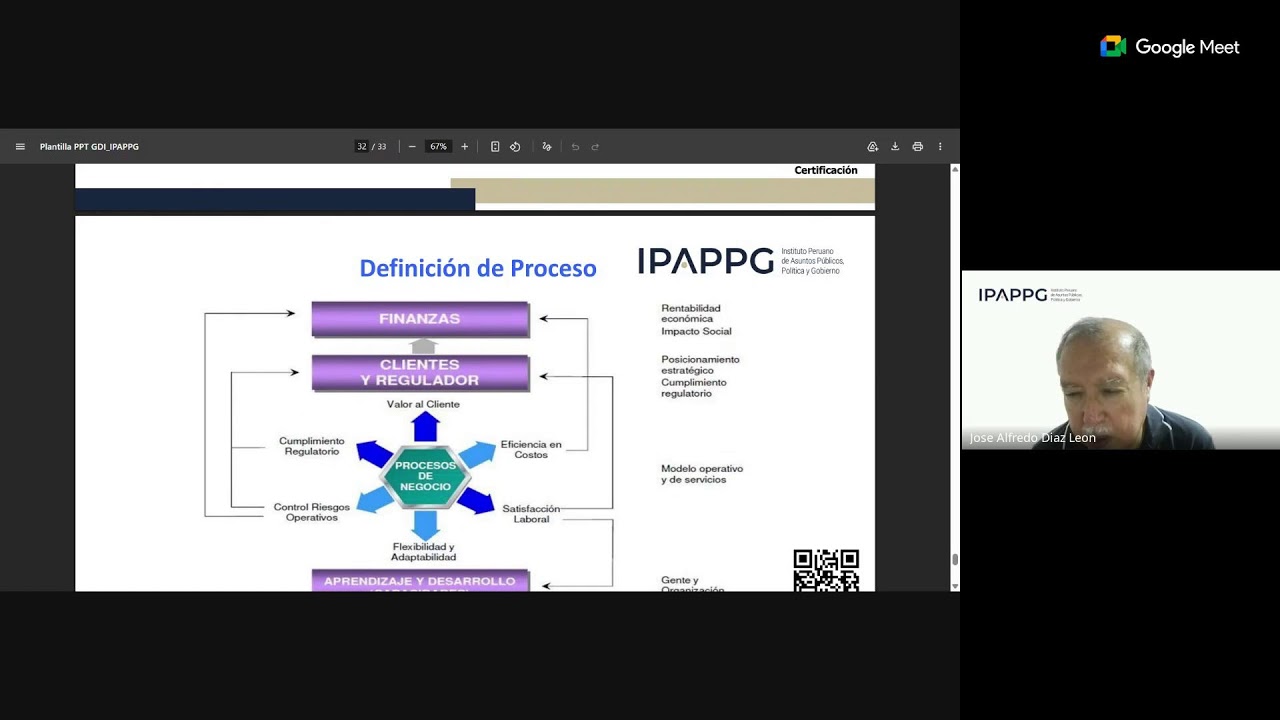Rotate the document counterclockwise
This screenshot has width=1280, height=720.
[x=515, y=147]
